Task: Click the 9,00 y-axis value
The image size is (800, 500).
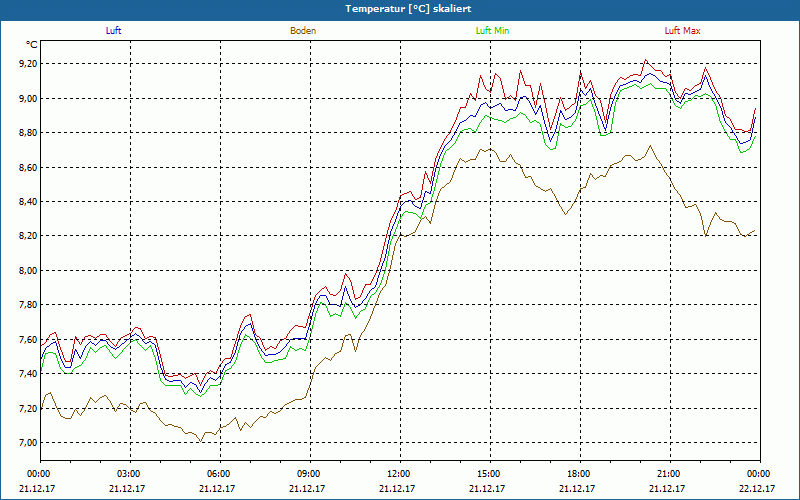Action: tap(29, 98)
